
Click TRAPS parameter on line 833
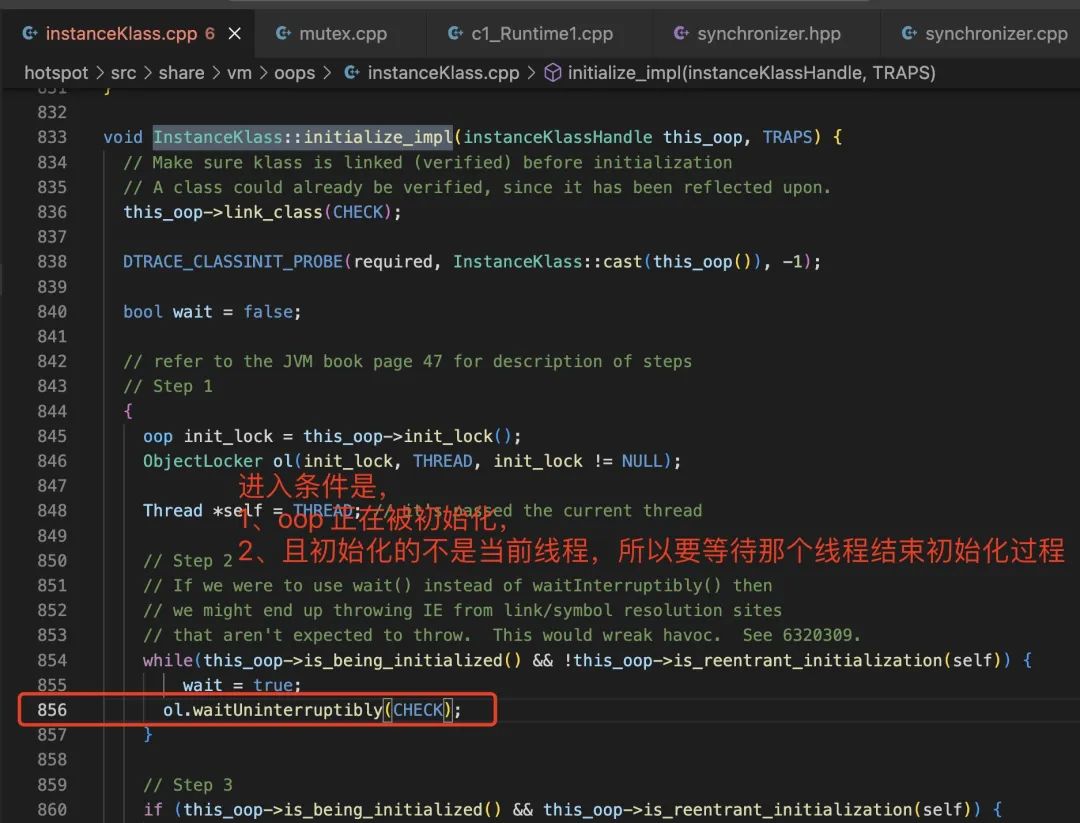(x=787, y=137)
